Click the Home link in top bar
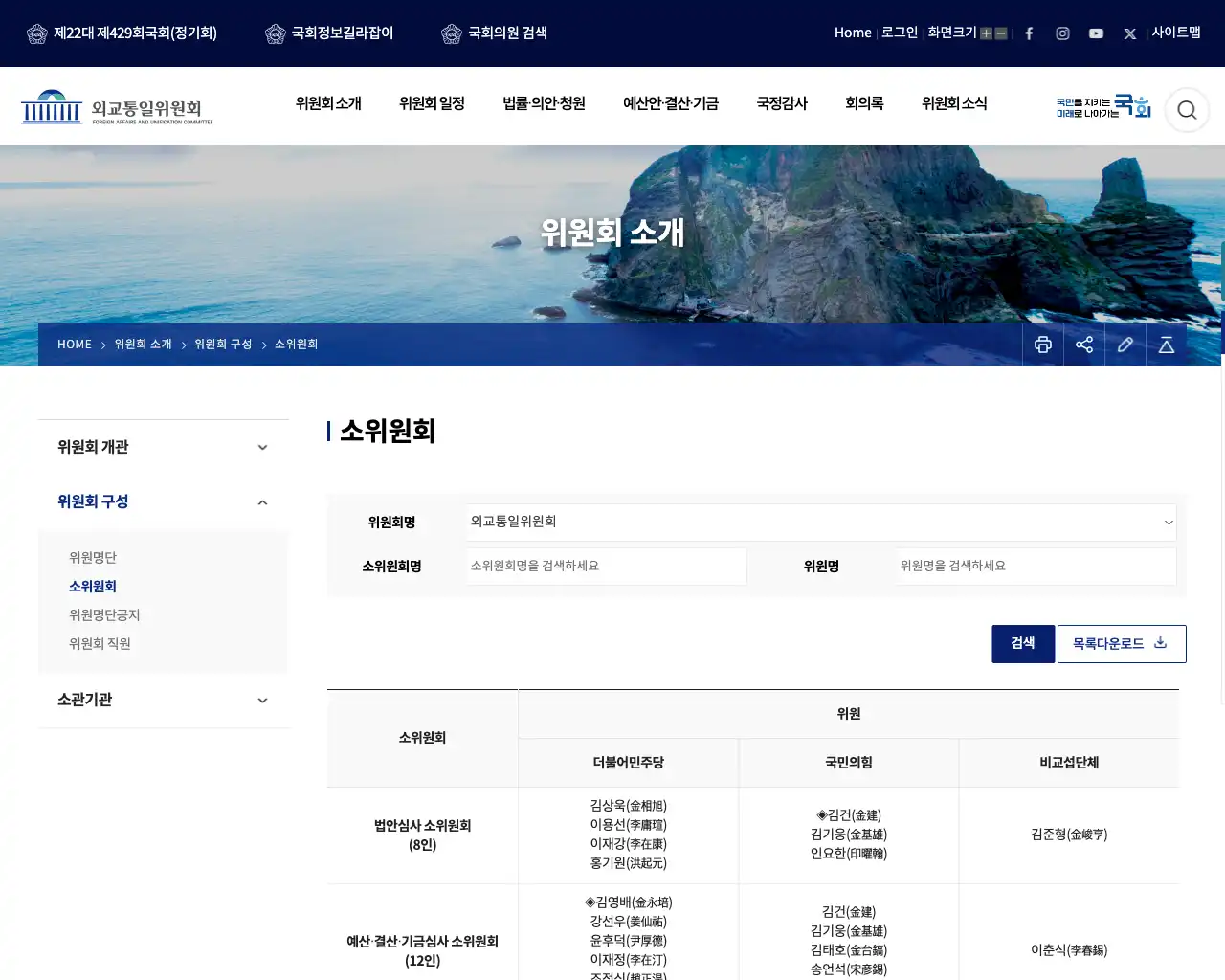Viewport: 1225px width, 980px height. click(x=853, y=33)
